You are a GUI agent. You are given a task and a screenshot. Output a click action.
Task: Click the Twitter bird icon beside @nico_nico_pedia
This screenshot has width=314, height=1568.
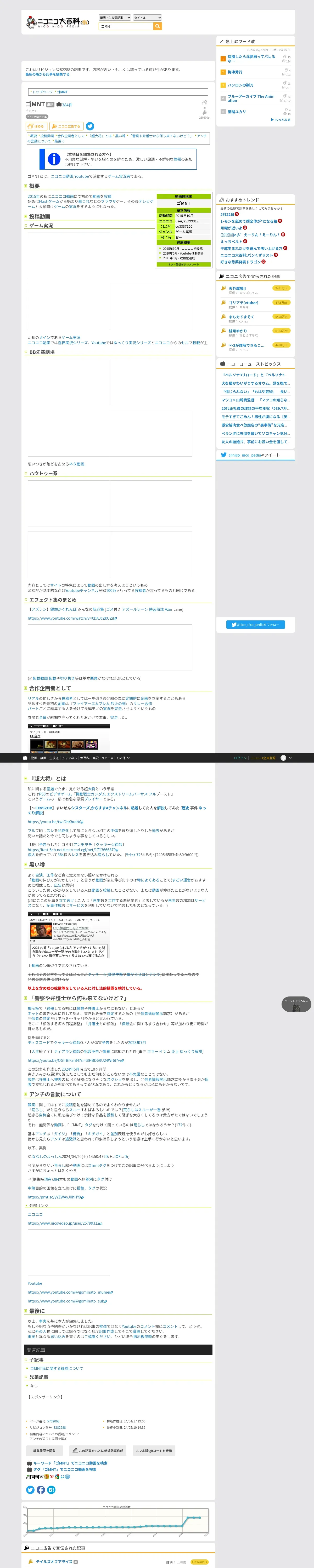click(224, 455)
